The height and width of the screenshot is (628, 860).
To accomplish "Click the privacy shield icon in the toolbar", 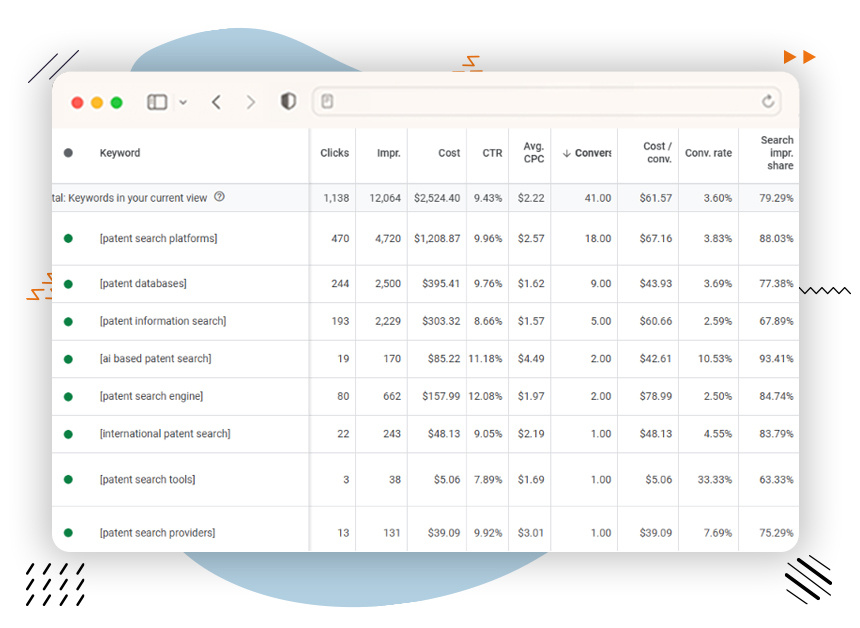I will pyautogui.click(x=287, y=102).
